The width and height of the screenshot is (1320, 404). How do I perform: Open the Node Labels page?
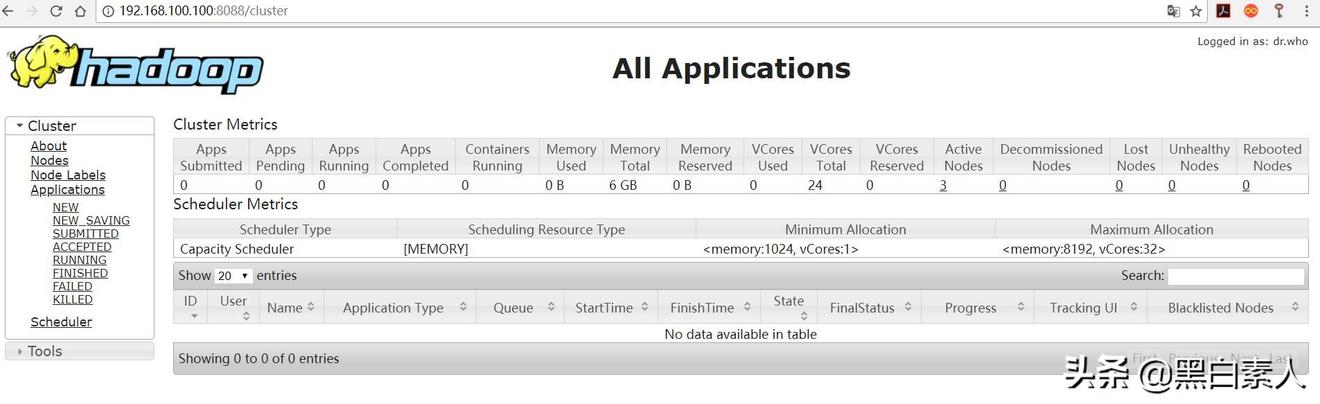coord(68,175)
